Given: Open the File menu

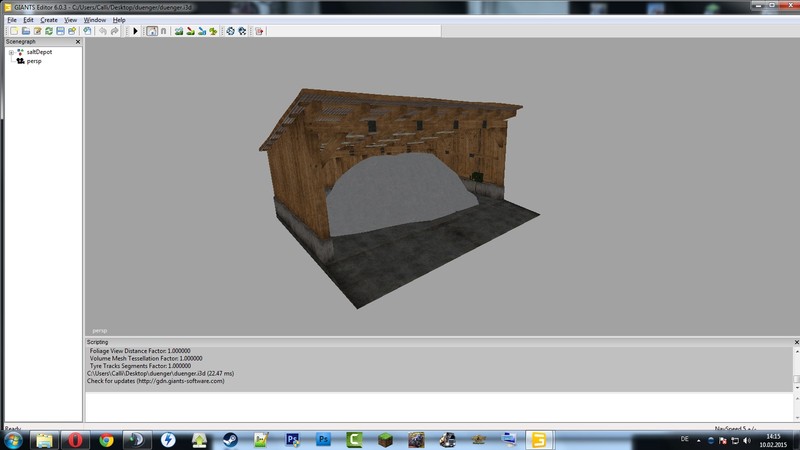Looking at the screenshot, I should (x=12, y=20).
